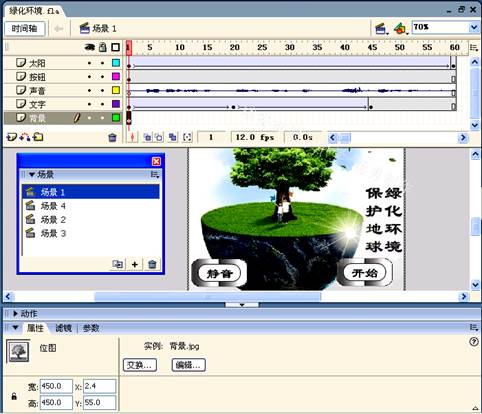Click the 交换... button
This screenshot has height=414, width=482.
[140, 365]
